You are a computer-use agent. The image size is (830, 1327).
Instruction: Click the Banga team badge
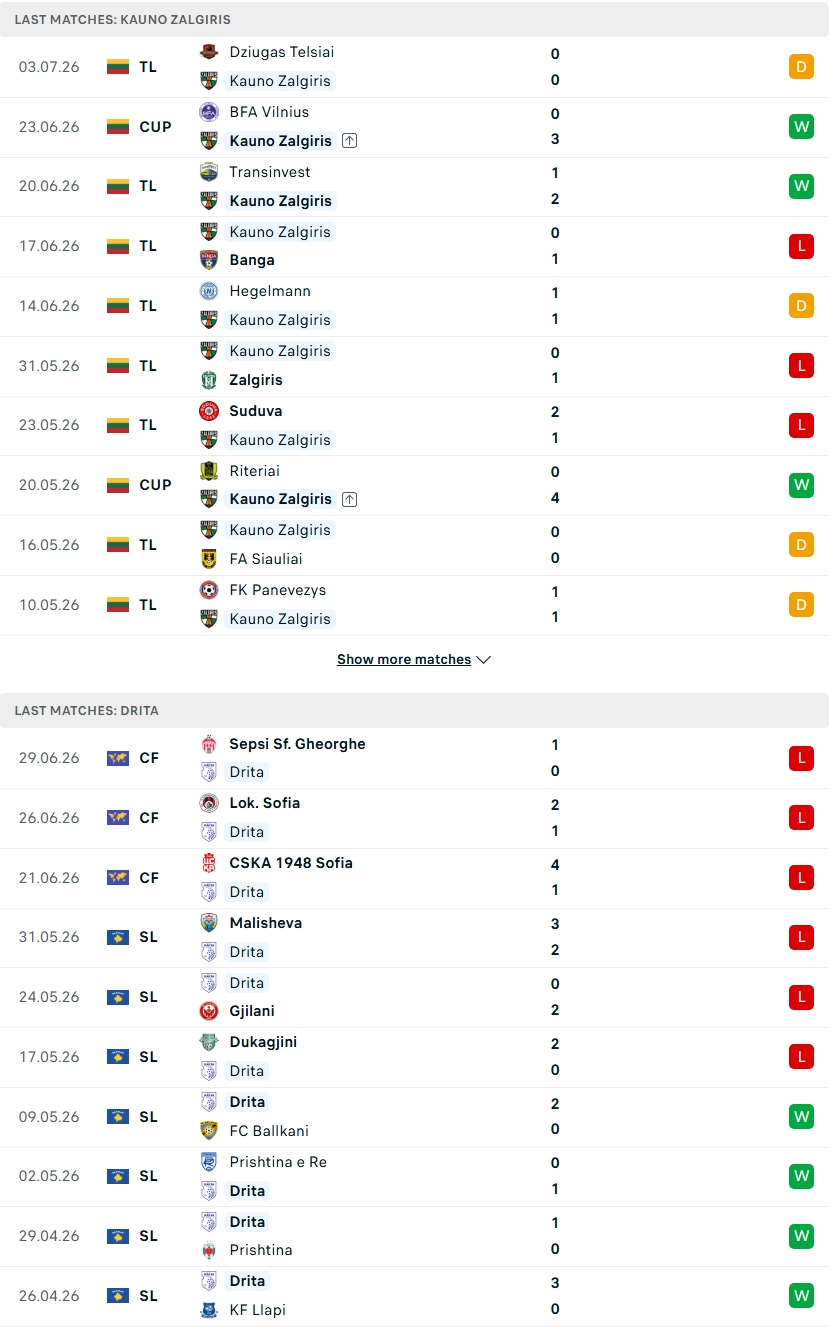point(209,260)
